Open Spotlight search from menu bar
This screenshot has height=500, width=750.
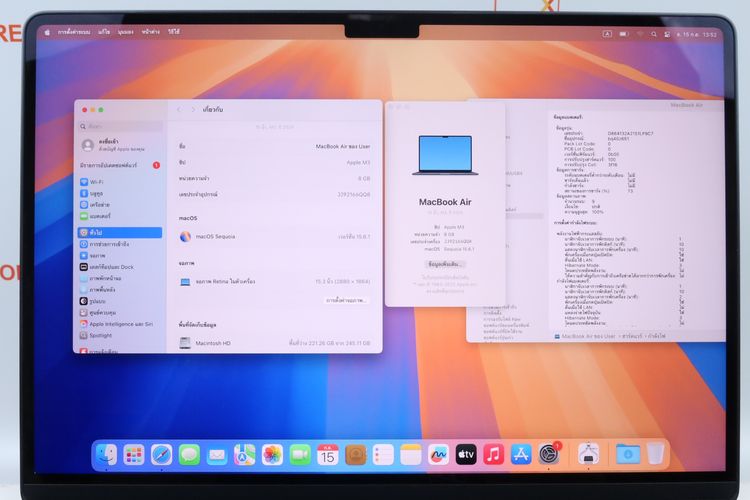tap(653, 34)
